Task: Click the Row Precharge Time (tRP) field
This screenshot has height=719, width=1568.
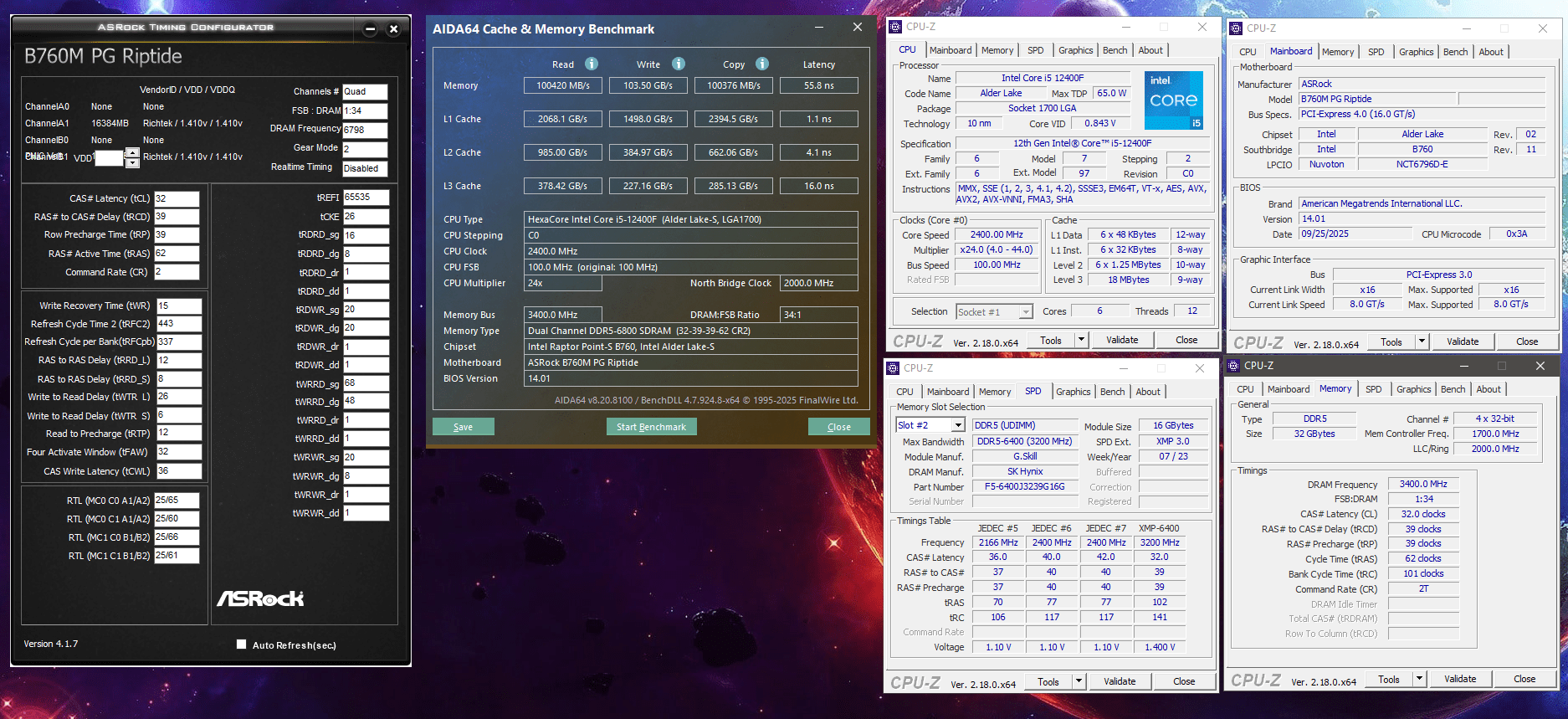Action: point(177,235)
